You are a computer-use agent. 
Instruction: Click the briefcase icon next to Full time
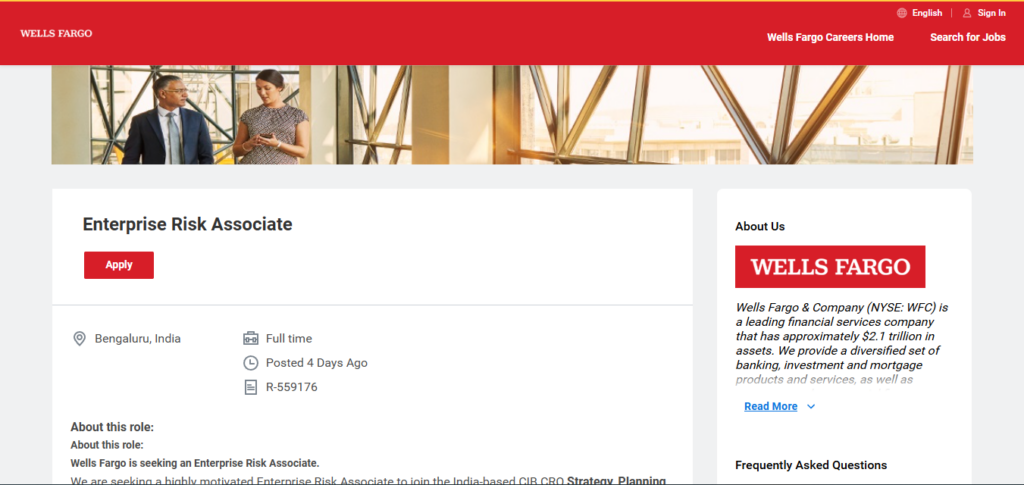point(251,339)
